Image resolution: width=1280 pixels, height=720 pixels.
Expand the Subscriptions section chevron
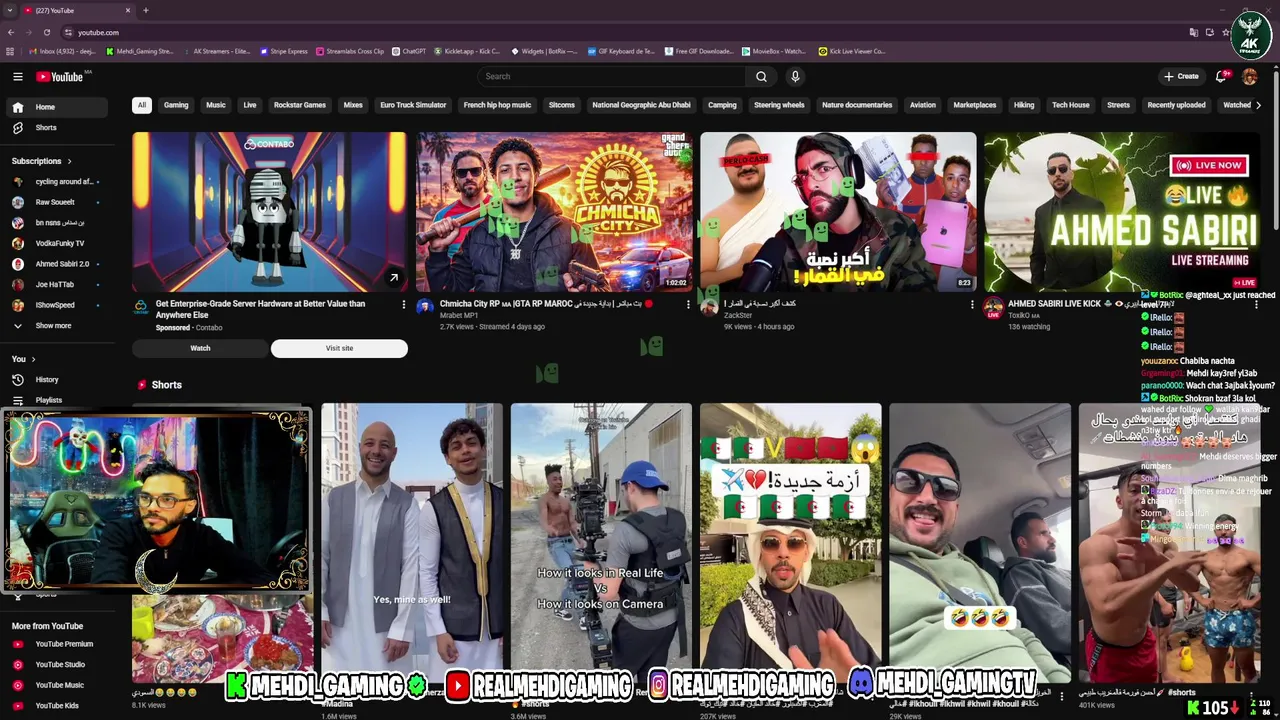click(69, 161)
